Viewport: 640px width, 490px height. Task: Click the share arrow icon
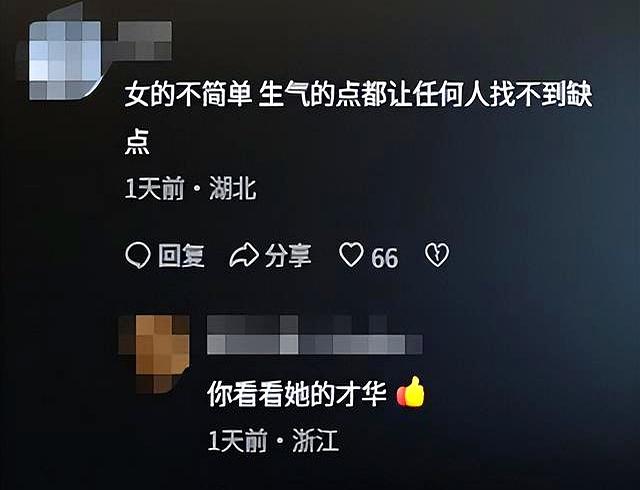click(244, 256)
